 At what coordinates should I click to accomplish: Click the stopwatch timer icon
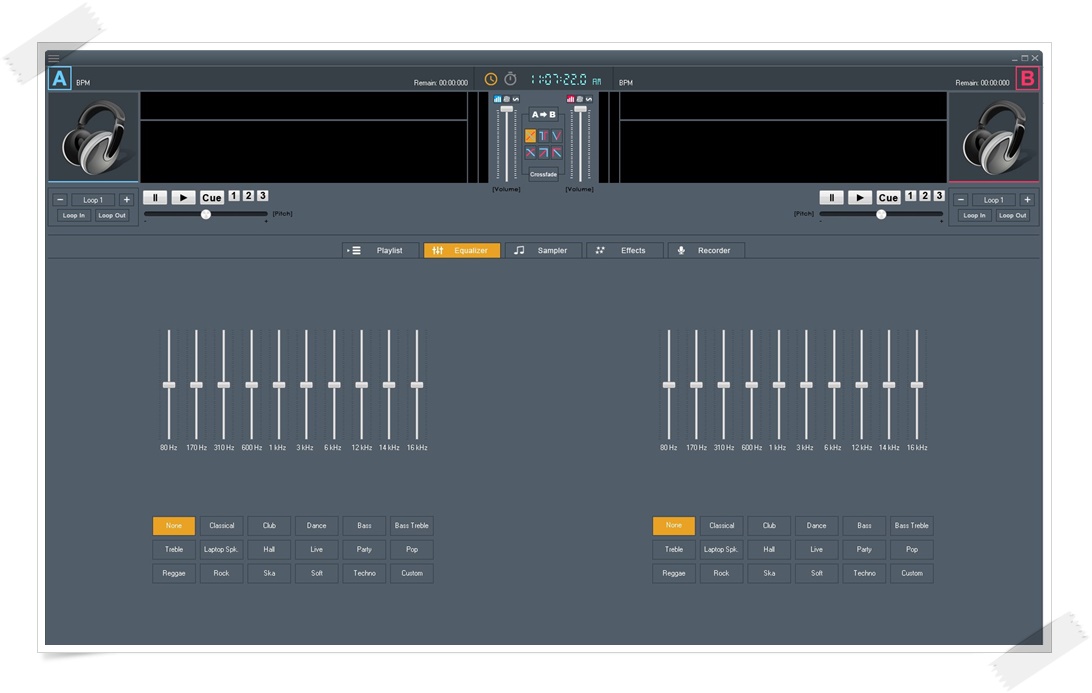tap(510, 79)
